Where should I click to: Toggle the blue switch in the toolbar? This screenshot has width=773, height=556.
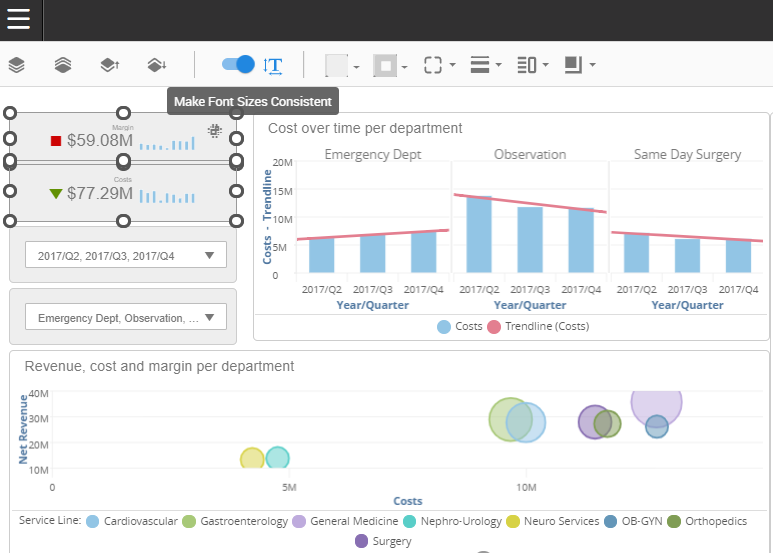(238, 64)
